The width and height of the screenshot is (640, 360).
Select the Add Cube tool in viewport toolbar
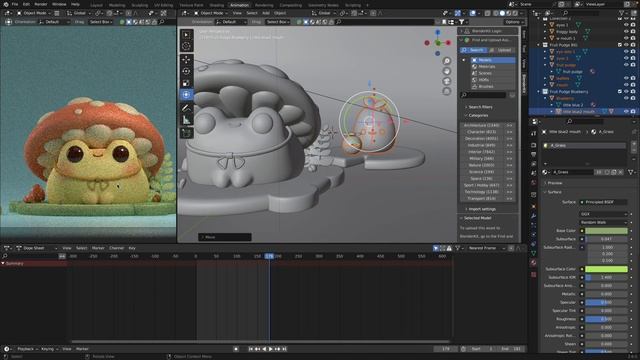(186, 133)
